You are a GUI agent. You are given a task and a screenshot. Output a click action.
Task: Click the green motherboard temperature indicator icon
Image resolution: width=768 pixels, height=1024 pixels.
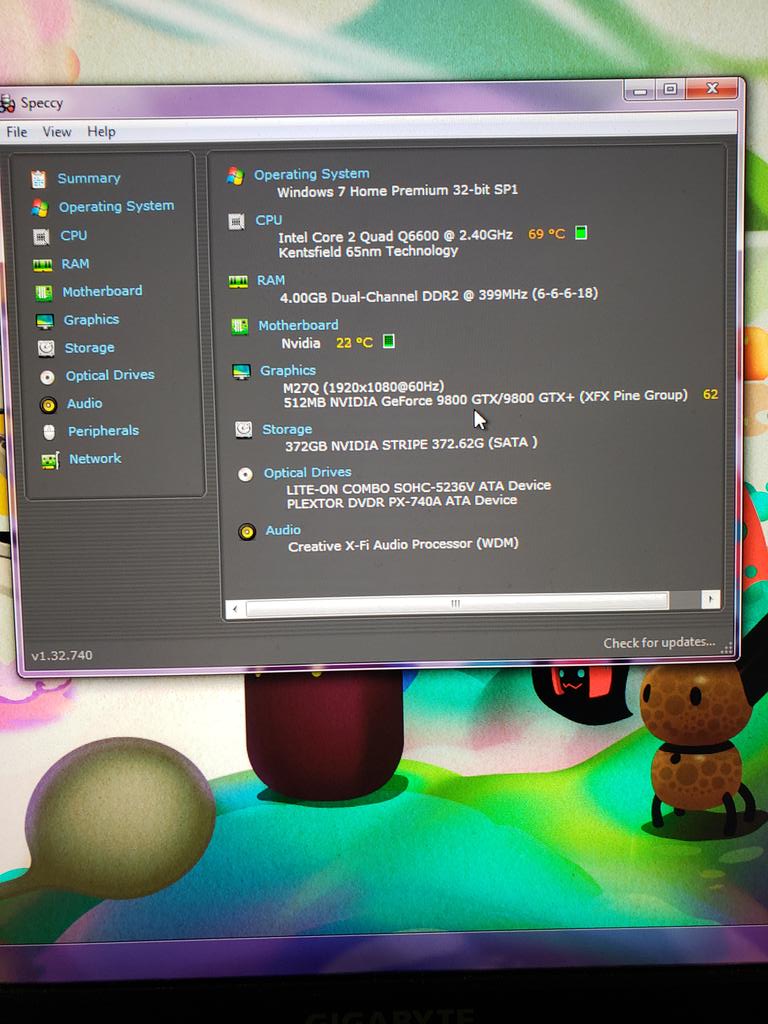[x=389, y=341]
